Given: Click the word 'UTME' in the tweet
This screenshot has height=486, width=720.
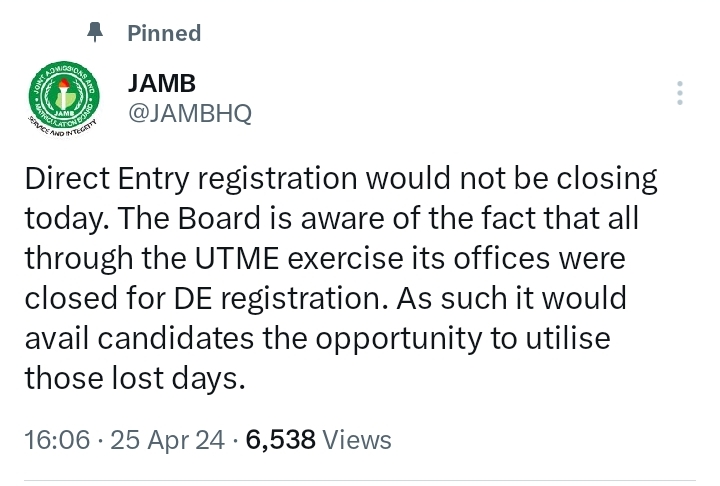Looking at the screenshot, I should (x=237, y=258).
